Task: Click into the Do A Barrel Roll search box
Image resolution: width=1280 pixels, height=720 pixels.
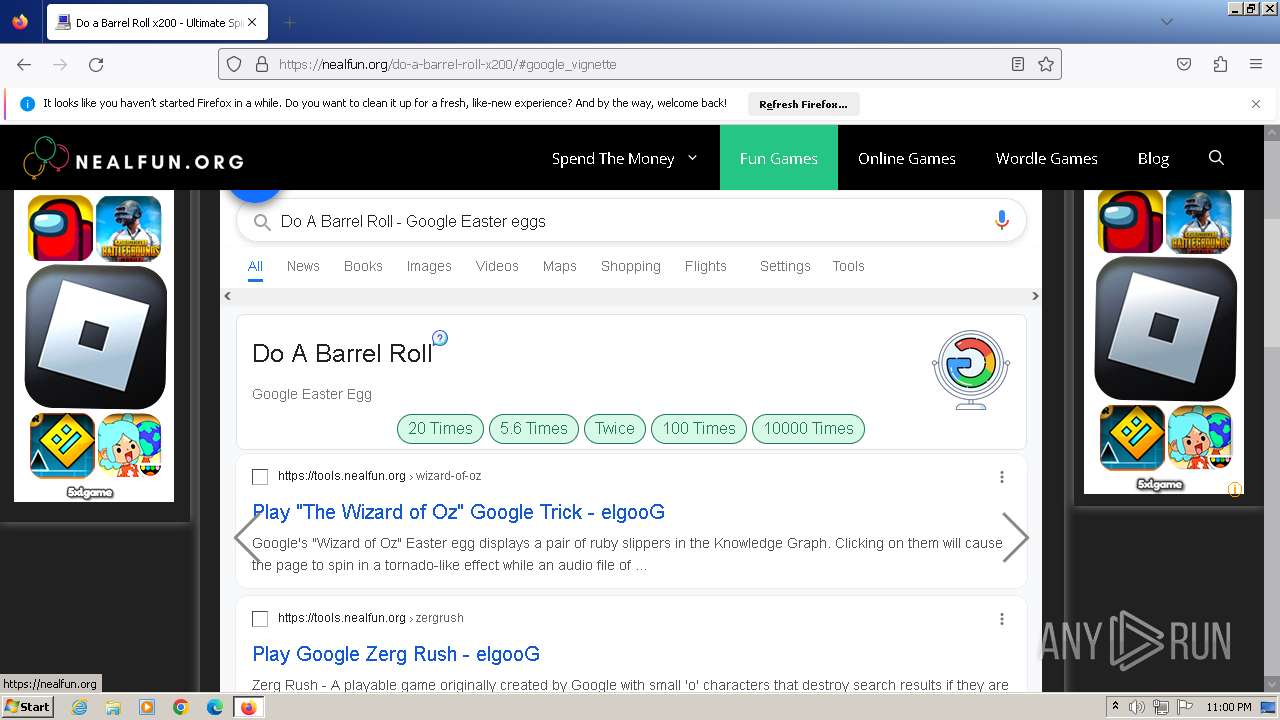Action: pyautogui.click(x=631, y=221)
